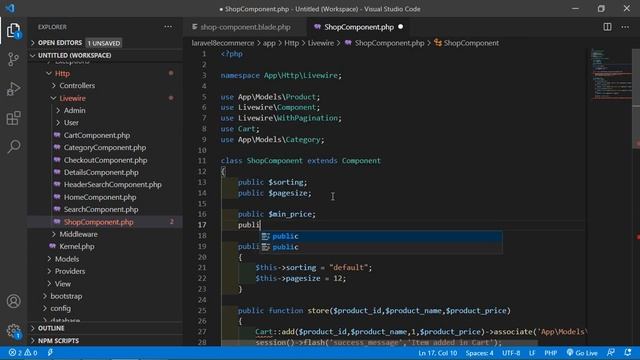This screenshot has height=360, width=640.
Task: Open CategoryComponent.php file
Action: click(x=104, y=148)
